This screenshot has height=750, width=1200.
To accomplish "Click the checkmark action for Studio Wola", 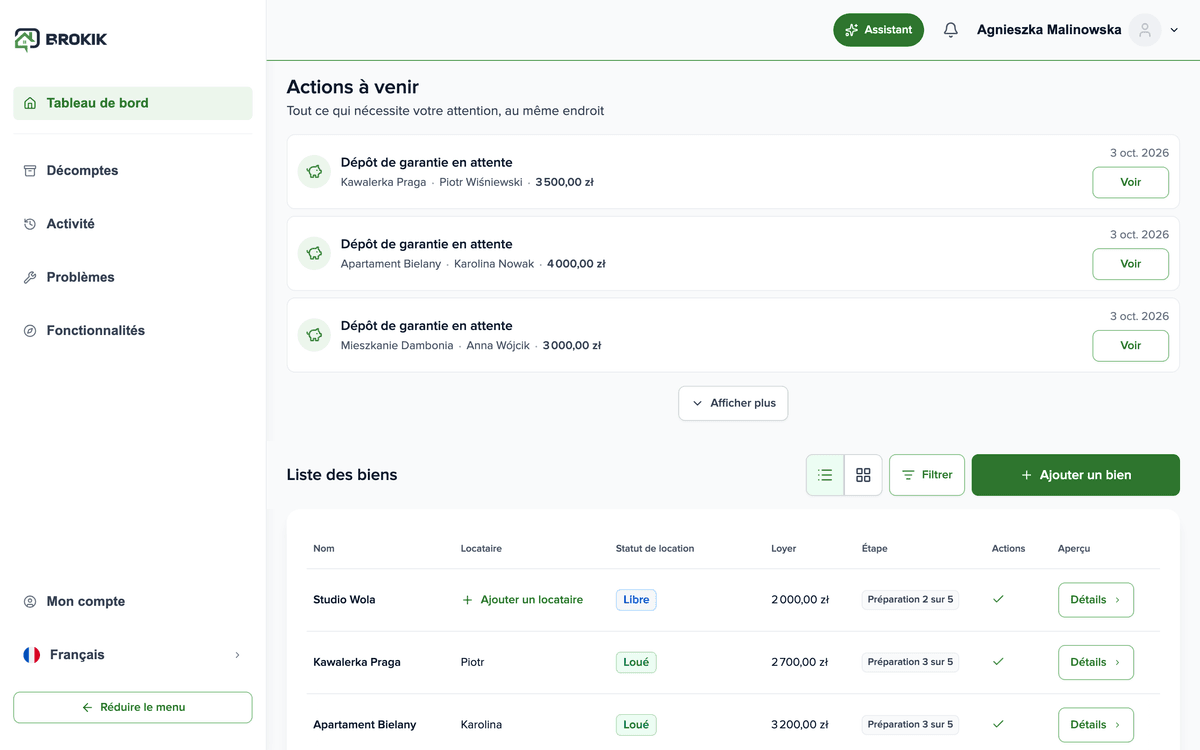I will (x=998, y=599).
